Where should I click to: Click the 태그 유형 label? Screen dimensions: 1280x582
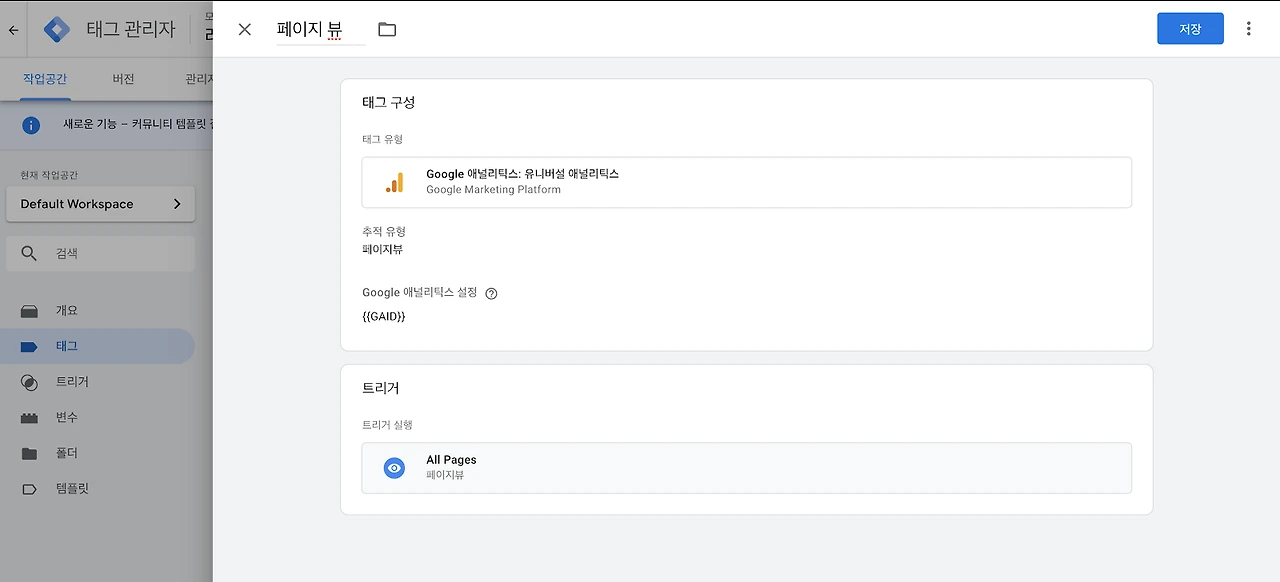pos(382,140)
